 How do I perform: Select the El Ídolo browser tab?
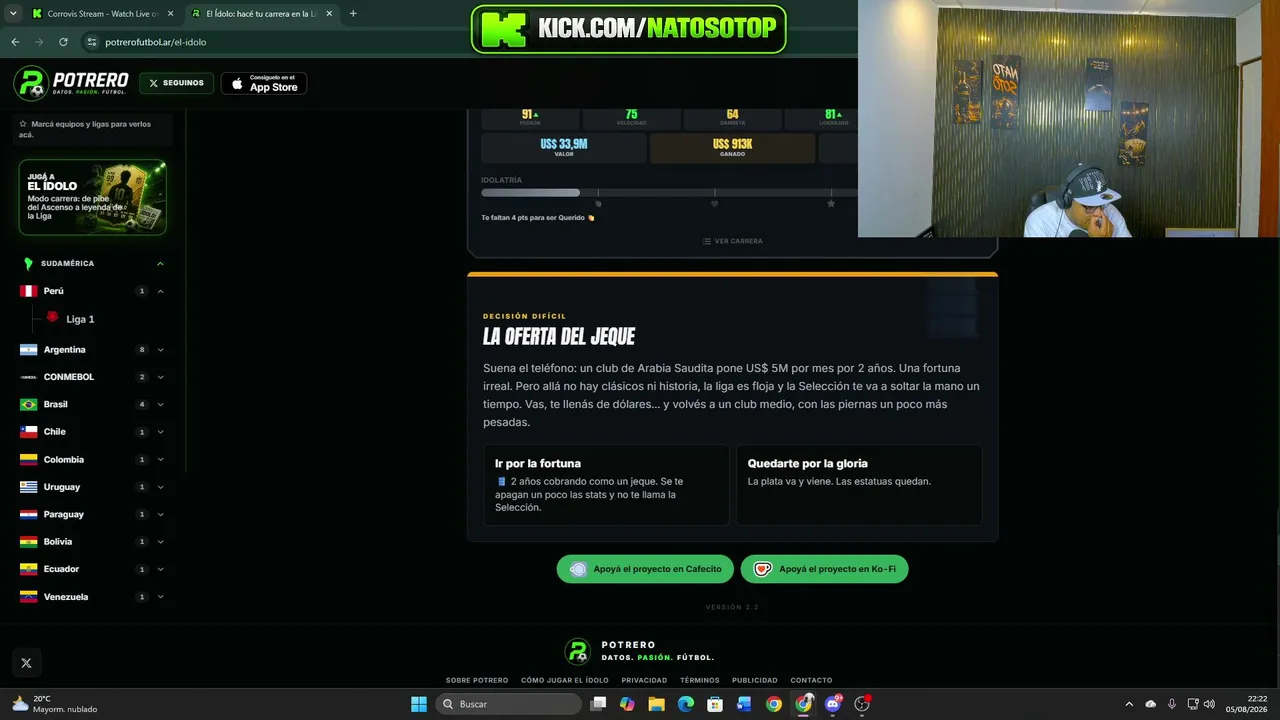click(x=262, y=14)
